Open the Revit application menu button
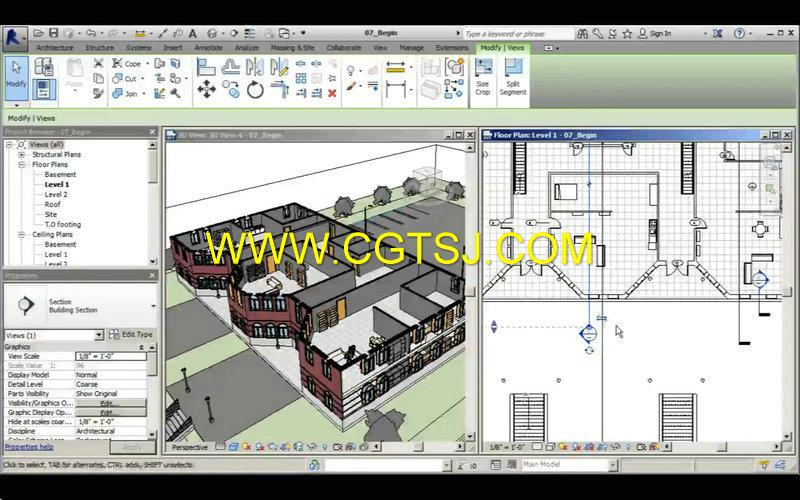Screen dimensions: 800x500 point(14,39)
